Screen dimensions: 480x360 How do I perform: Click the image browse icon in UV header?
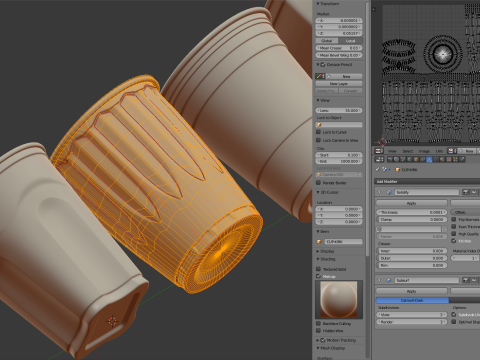451,151
